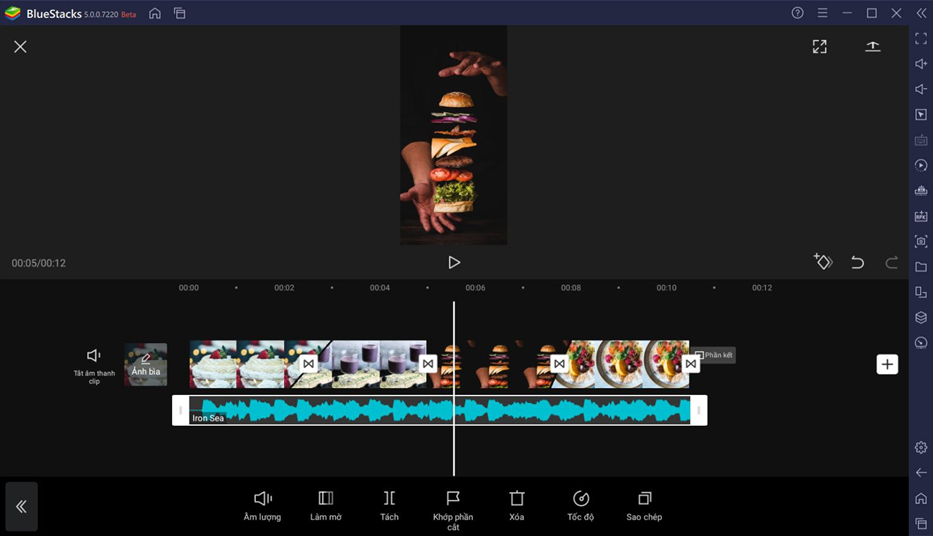This screenshot has width=933, height=536.
Task: Take a screenshot via BlueStacks camera icon
Action: tap(921, 241)
